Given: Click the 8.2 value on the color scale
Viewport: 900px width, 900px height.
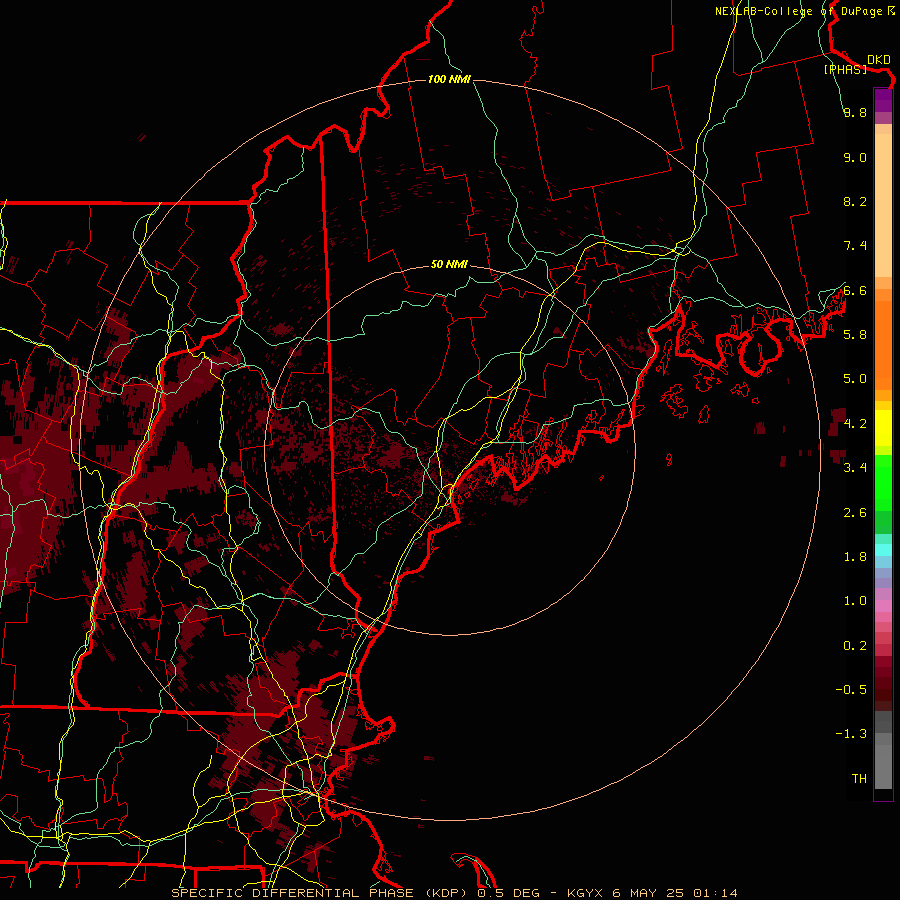Looking at the screenshot, I should [x=855, y=201].
